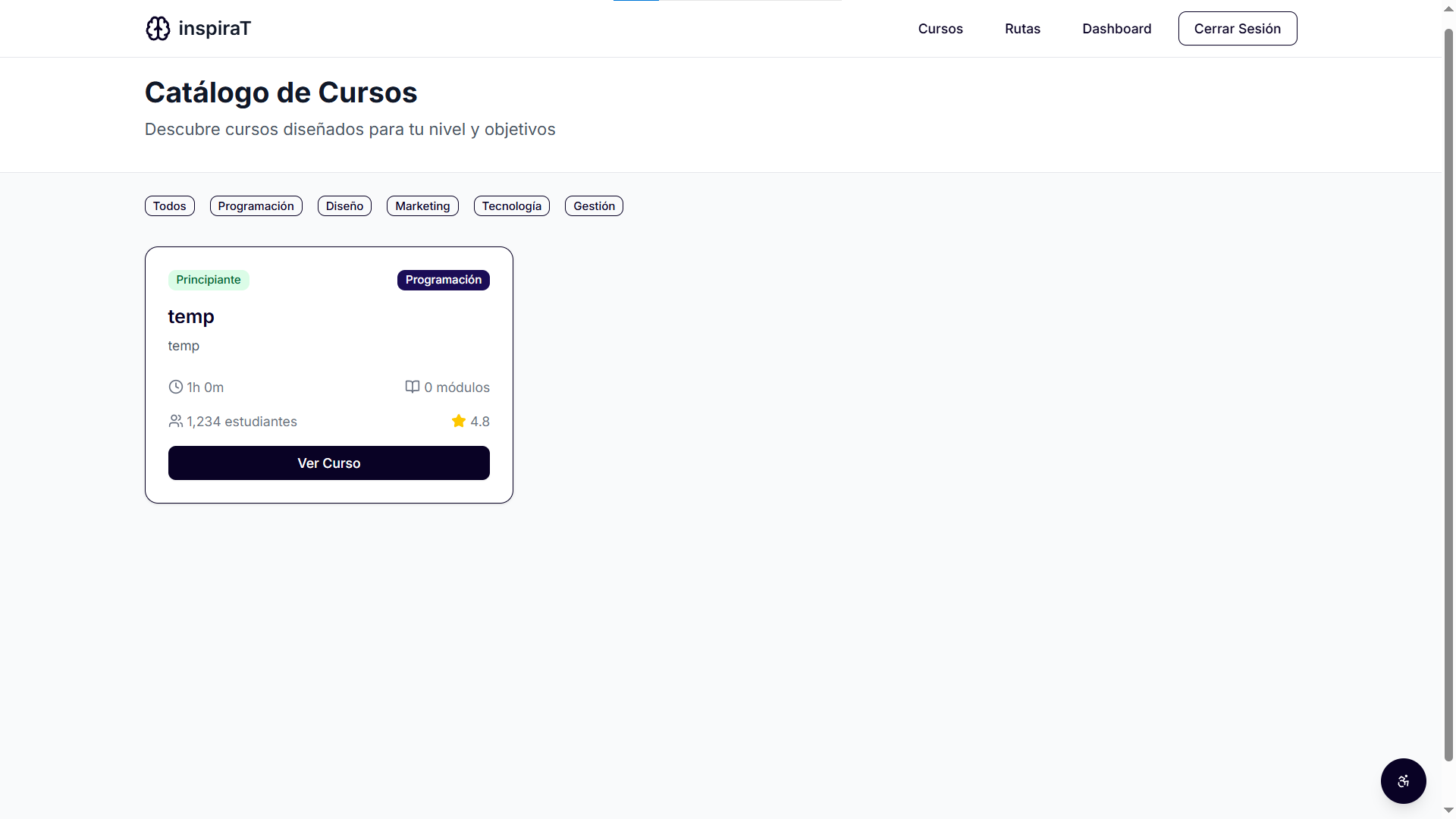Filter courses by Marketing
1456x819 pixels.
pyautogui.click(x=422, y=206)
